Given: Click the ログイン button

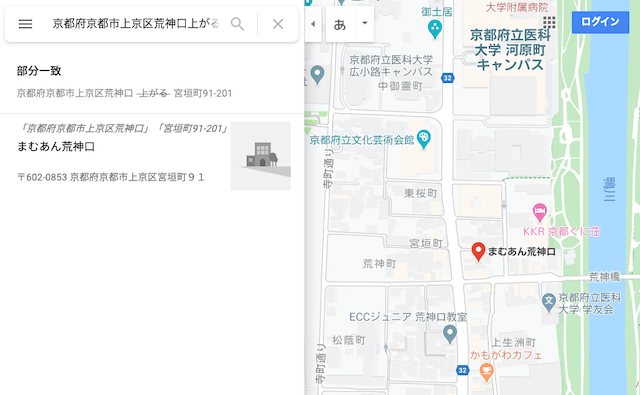Looking at the screenshot, I should (x=600, y=22).
